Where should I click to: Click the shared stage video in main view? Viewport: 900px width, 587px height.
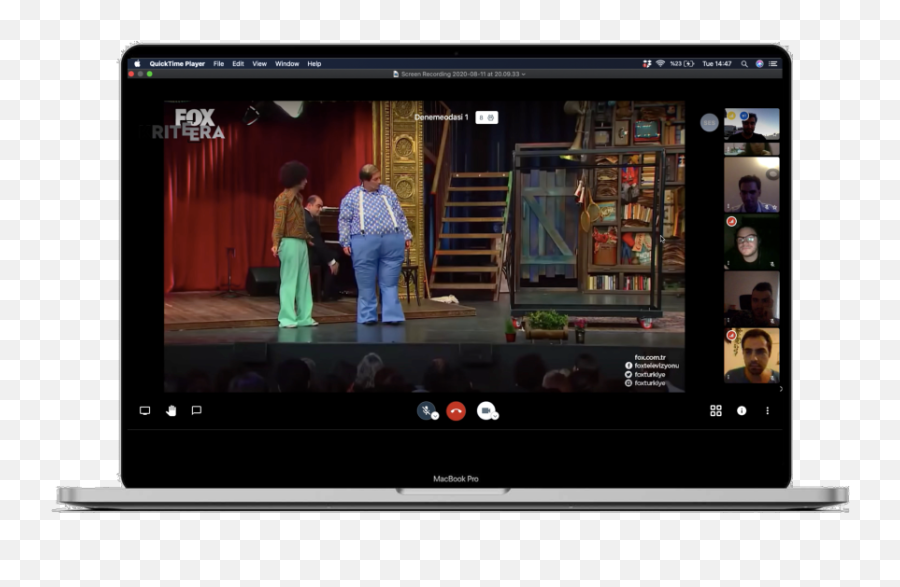pyautogui.click(x=424, y=247)
